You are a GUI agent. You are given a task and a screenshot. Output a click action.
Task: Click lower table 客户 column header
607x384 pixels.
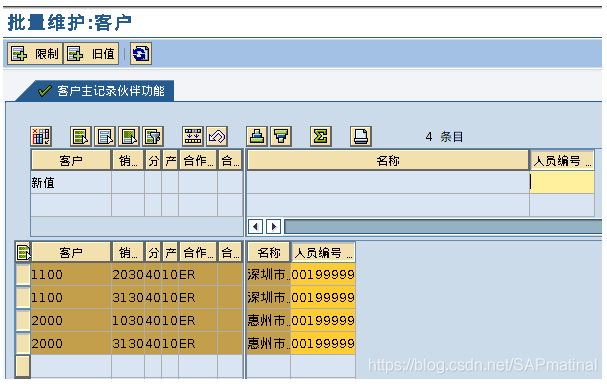point(71,253)
